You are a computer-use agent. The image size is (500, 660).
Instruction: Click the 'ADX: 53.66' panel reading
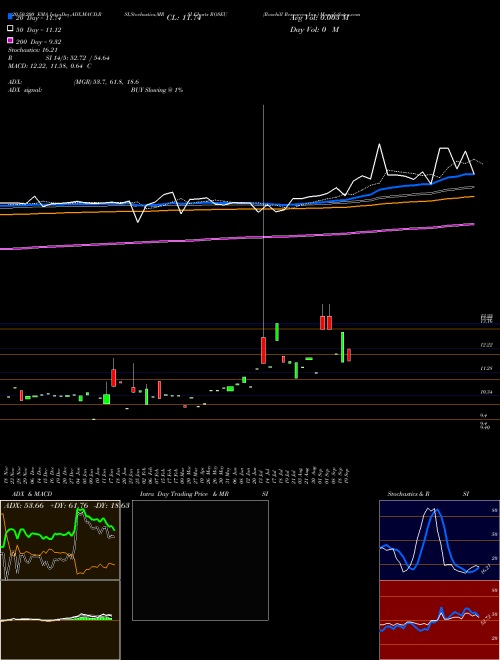click(x=24, y=506)
